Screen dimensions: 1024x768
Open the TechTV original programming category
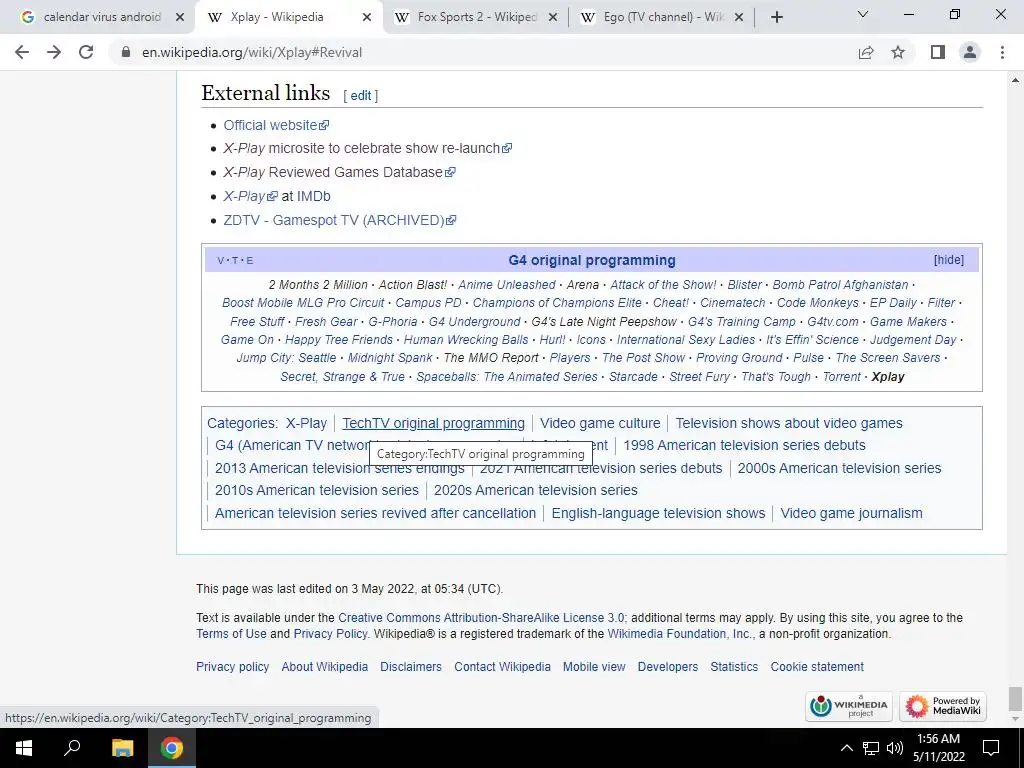pyautogui.click(x=434, y=423)
